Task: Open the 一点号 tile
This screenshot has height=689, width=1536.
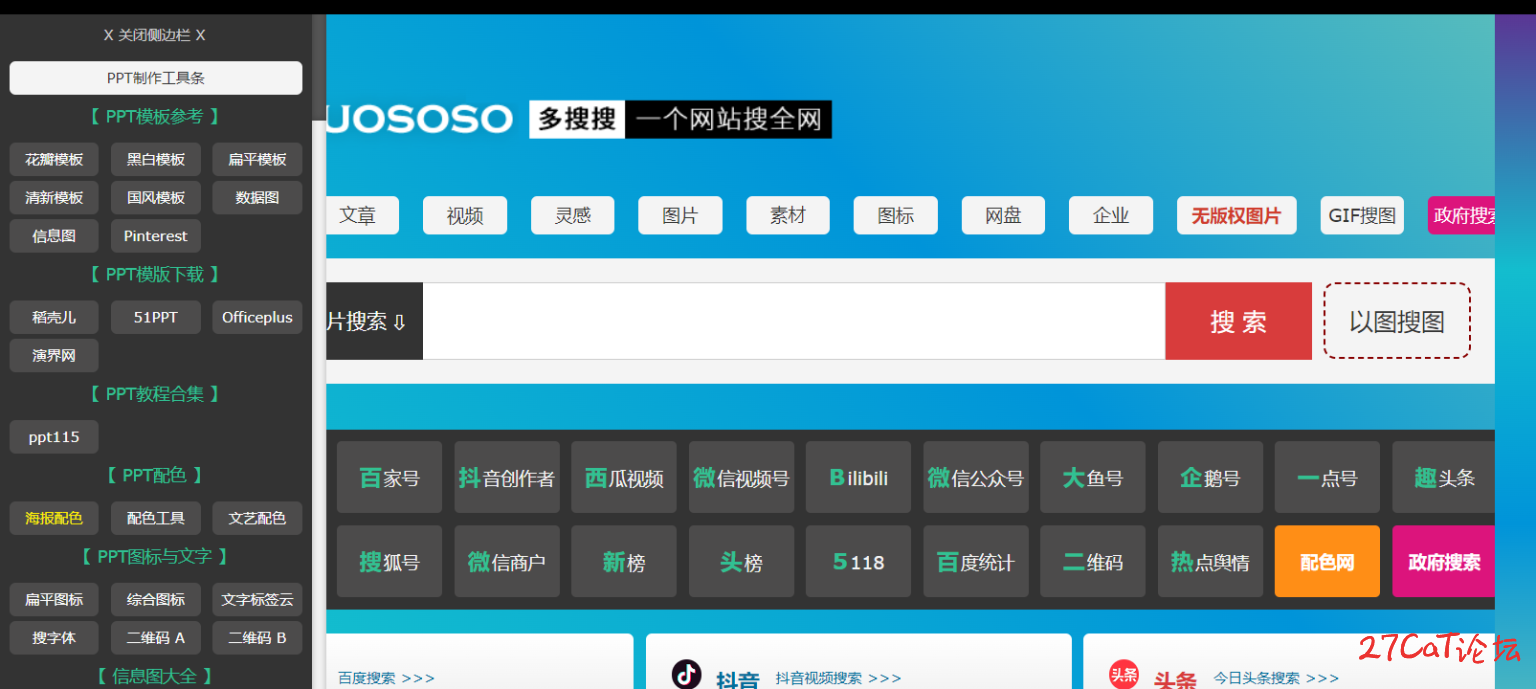Action: tap(1327, 477)
